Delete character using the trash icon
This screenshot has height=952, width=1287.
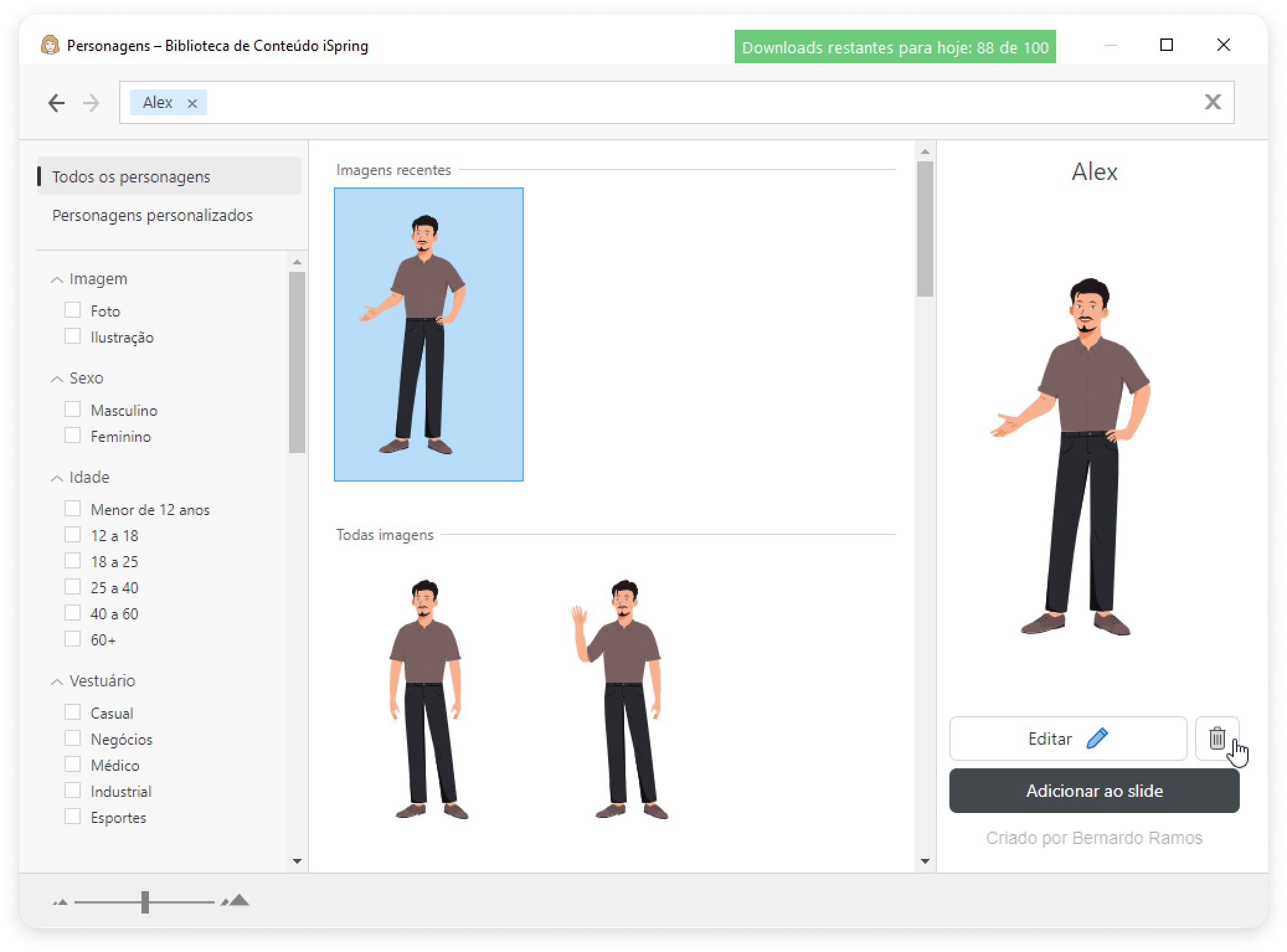pos(1217,739)
